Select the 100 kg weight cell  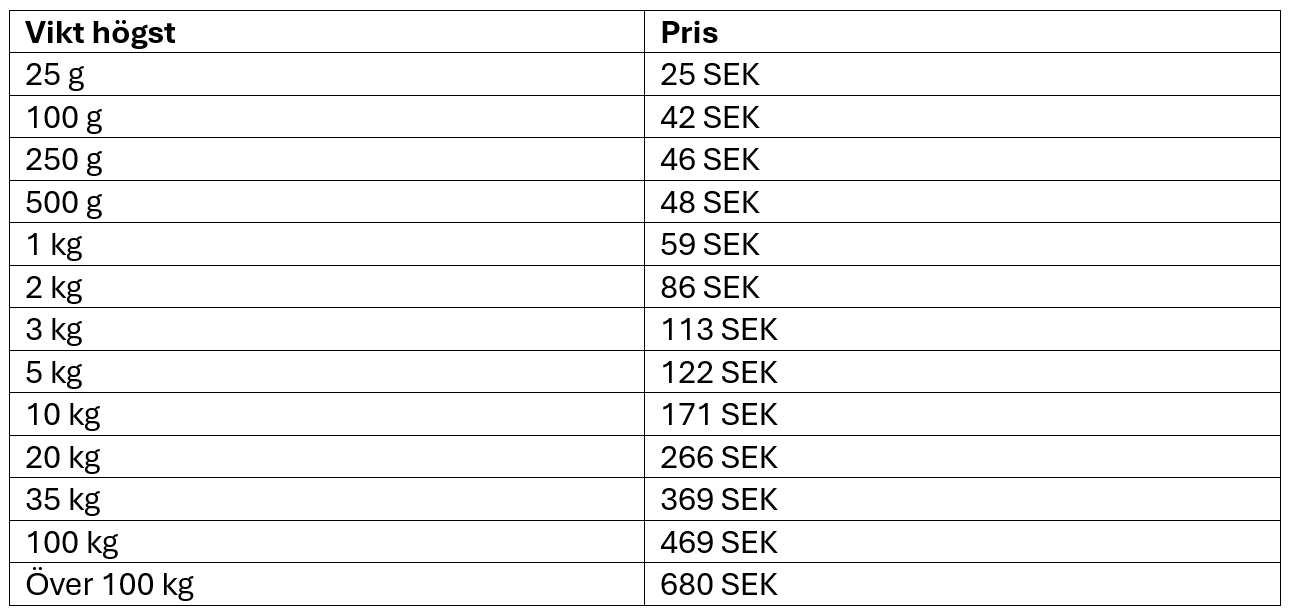(71, 543)
